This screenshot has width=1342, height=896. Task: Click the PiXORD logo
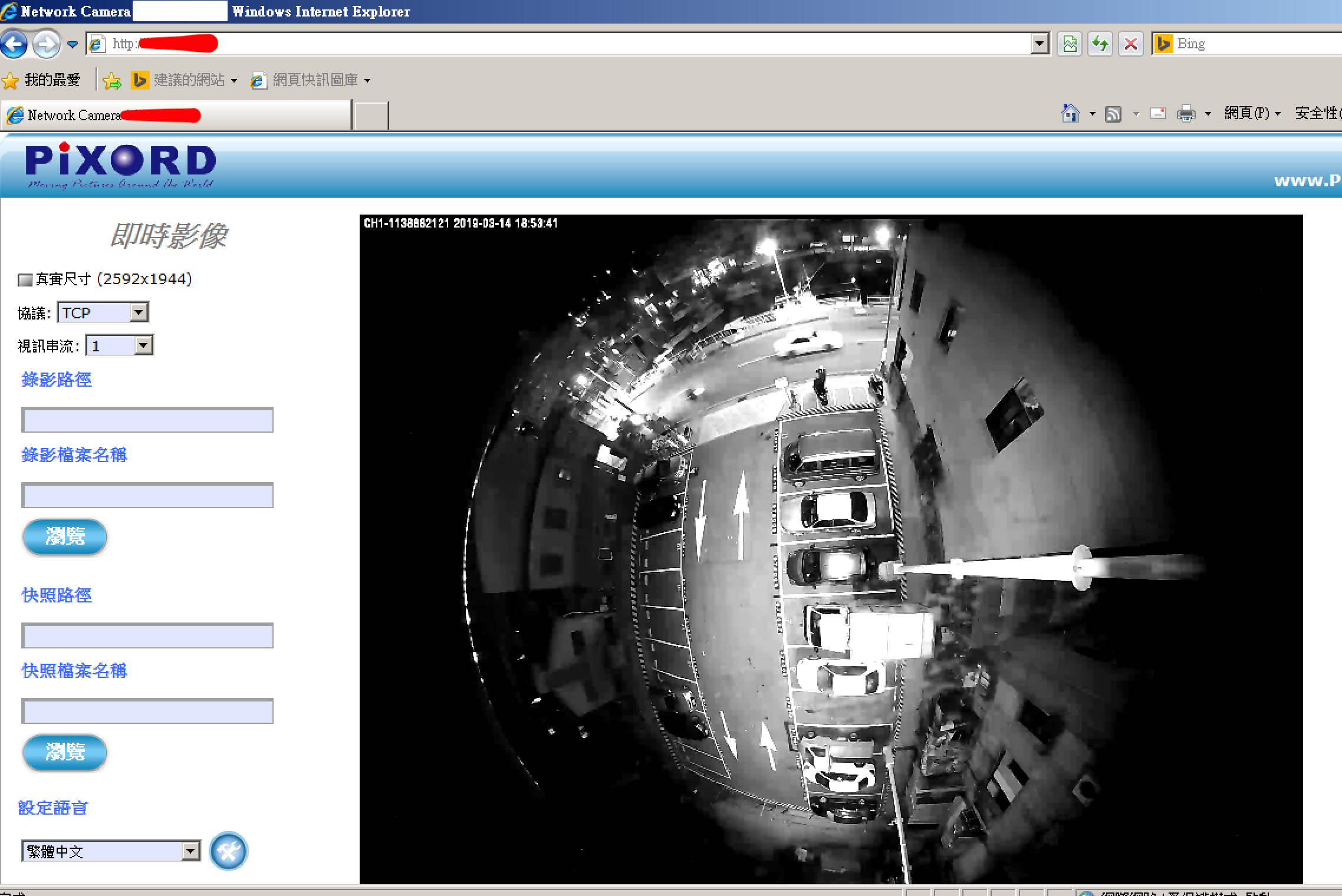120,166
